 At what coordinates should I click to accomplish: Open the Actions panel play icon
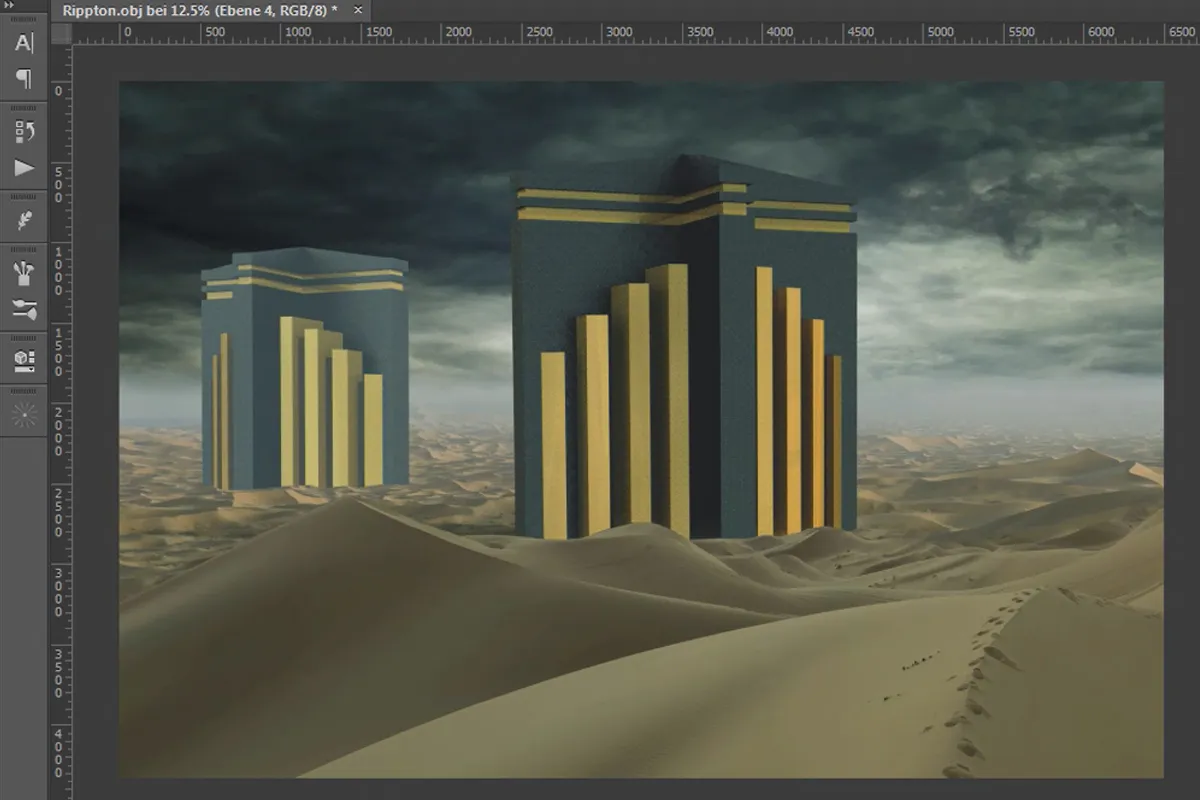[24, 168]
